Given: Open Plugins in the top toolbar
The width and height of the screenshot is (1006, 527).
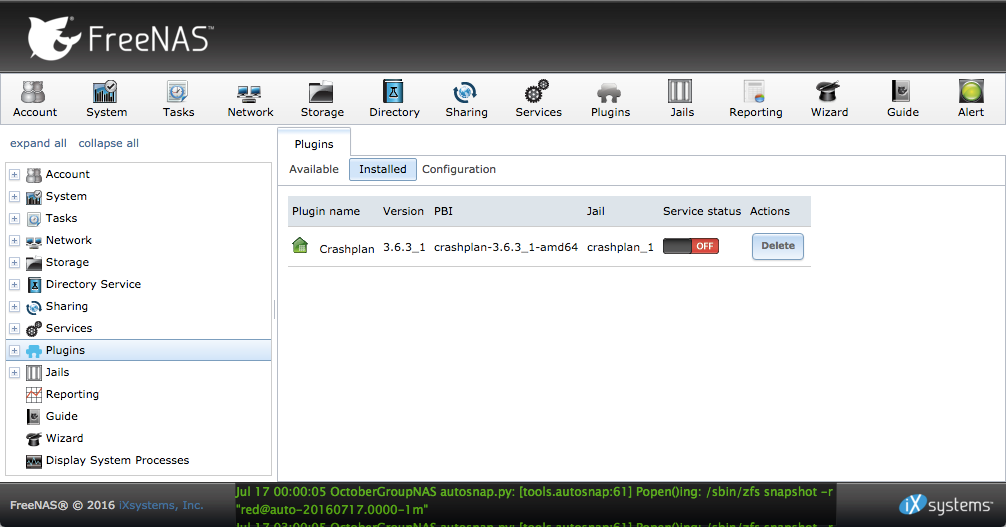Looking at the screenshot, I should click(x=610, y=99).
